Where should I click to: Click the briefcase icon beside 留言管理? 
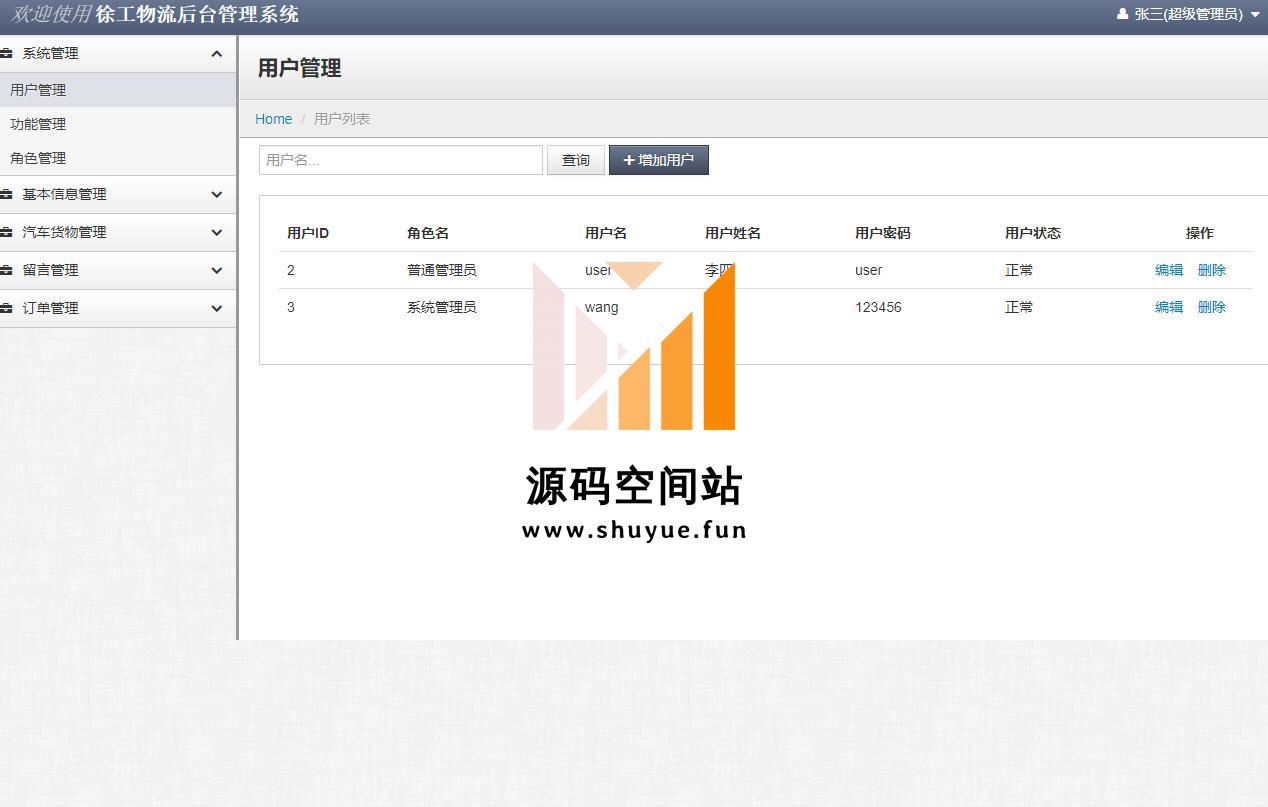6,271
